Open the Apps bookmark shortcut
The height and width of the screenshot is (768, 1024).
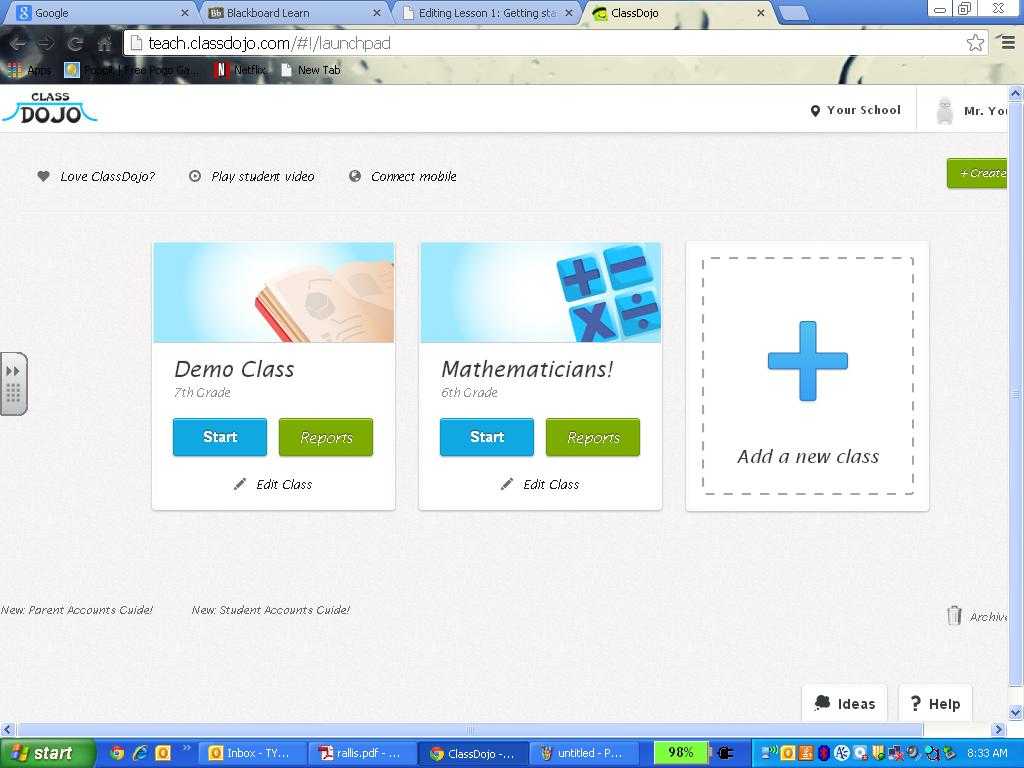(x=29, y=70)
